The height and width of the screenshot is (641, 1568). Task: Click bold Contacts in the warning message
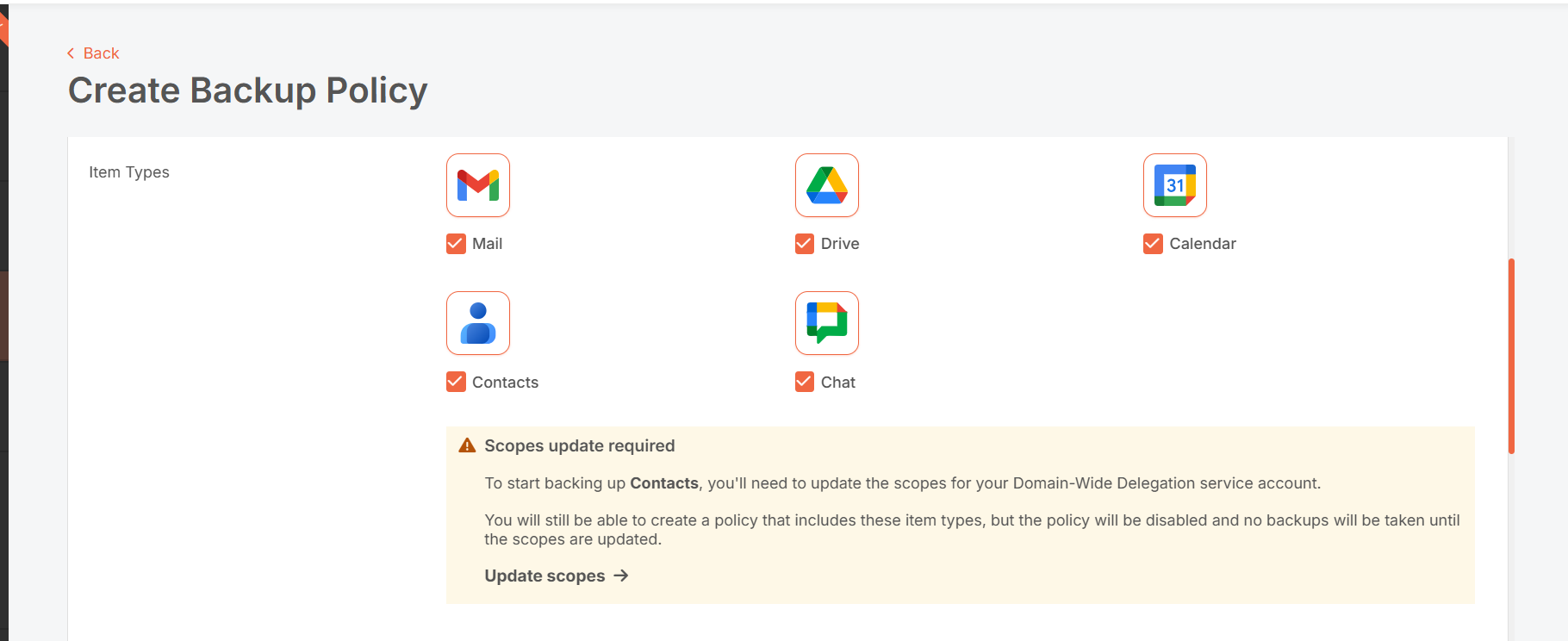[x=664, y=483]
